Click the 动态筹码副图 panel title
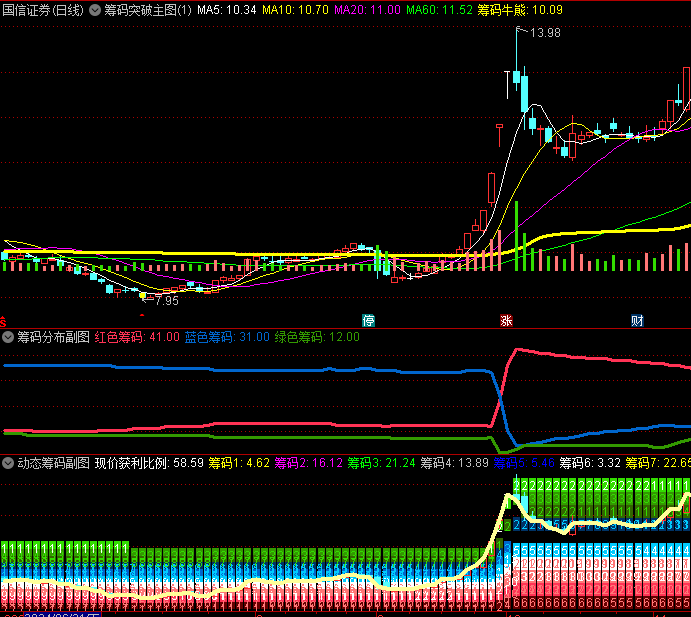 coord(53,463)
